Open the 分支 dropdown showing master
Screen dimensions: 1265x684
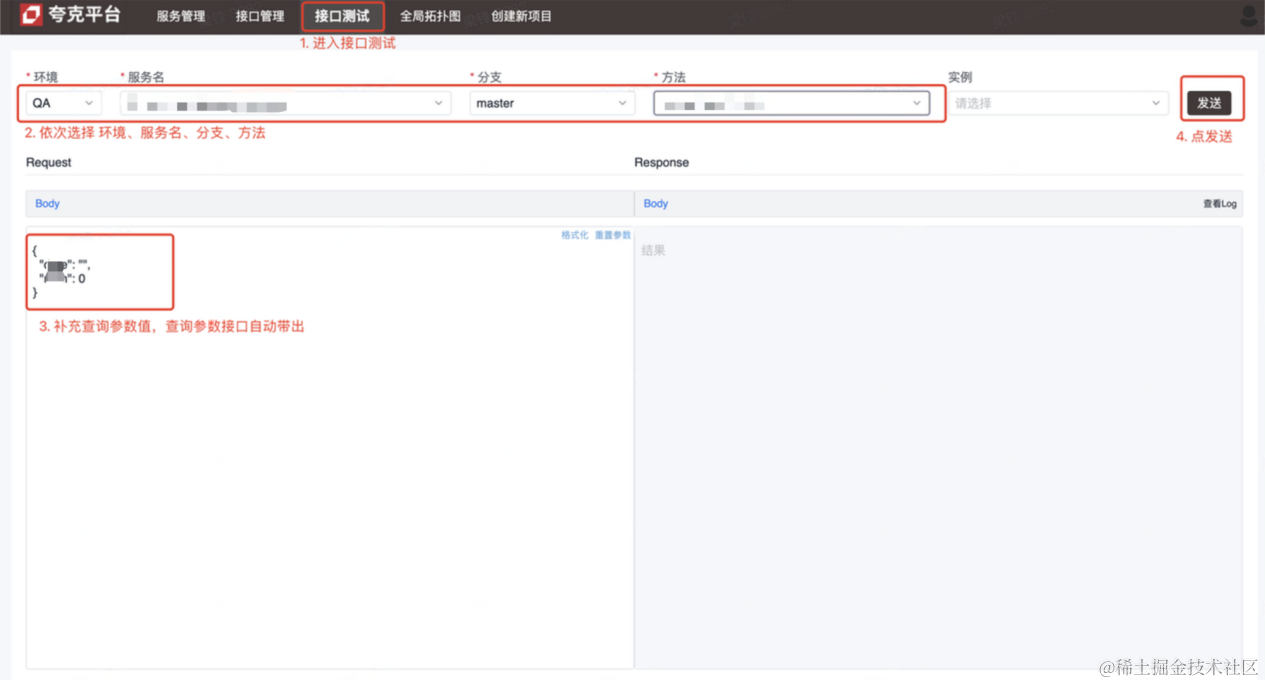[552, 102]
